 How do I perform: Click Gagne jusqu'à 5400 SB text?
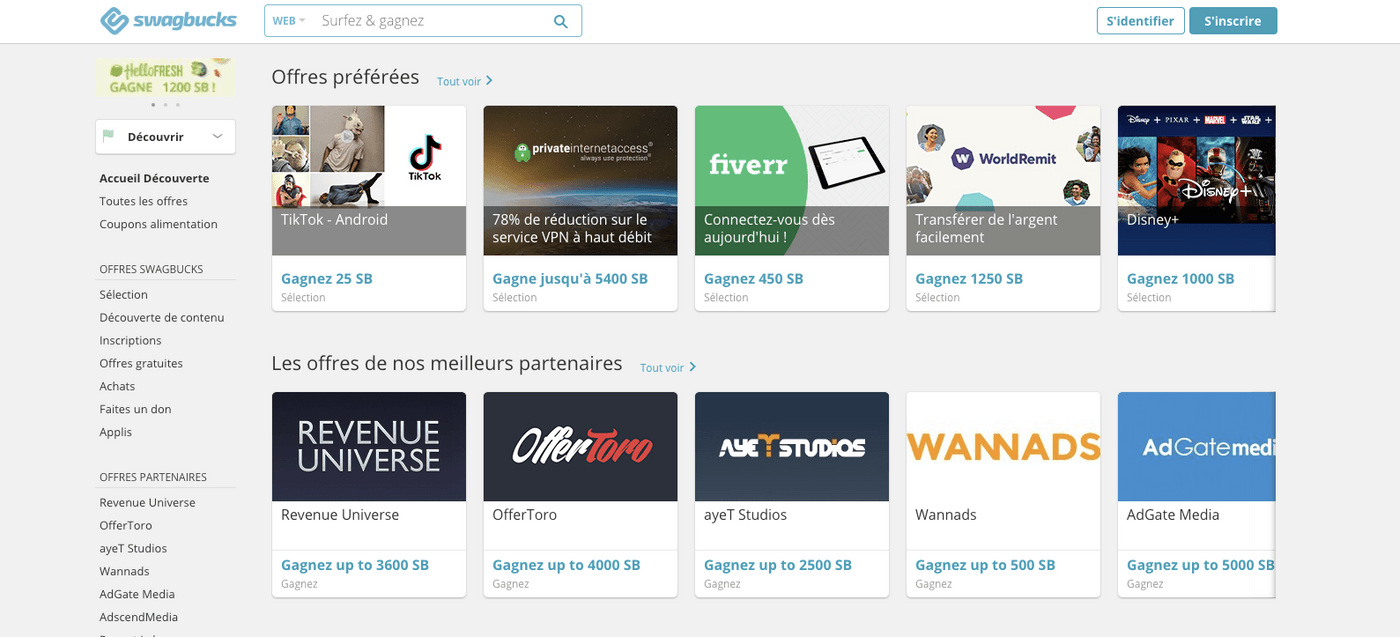pos(570,279)
